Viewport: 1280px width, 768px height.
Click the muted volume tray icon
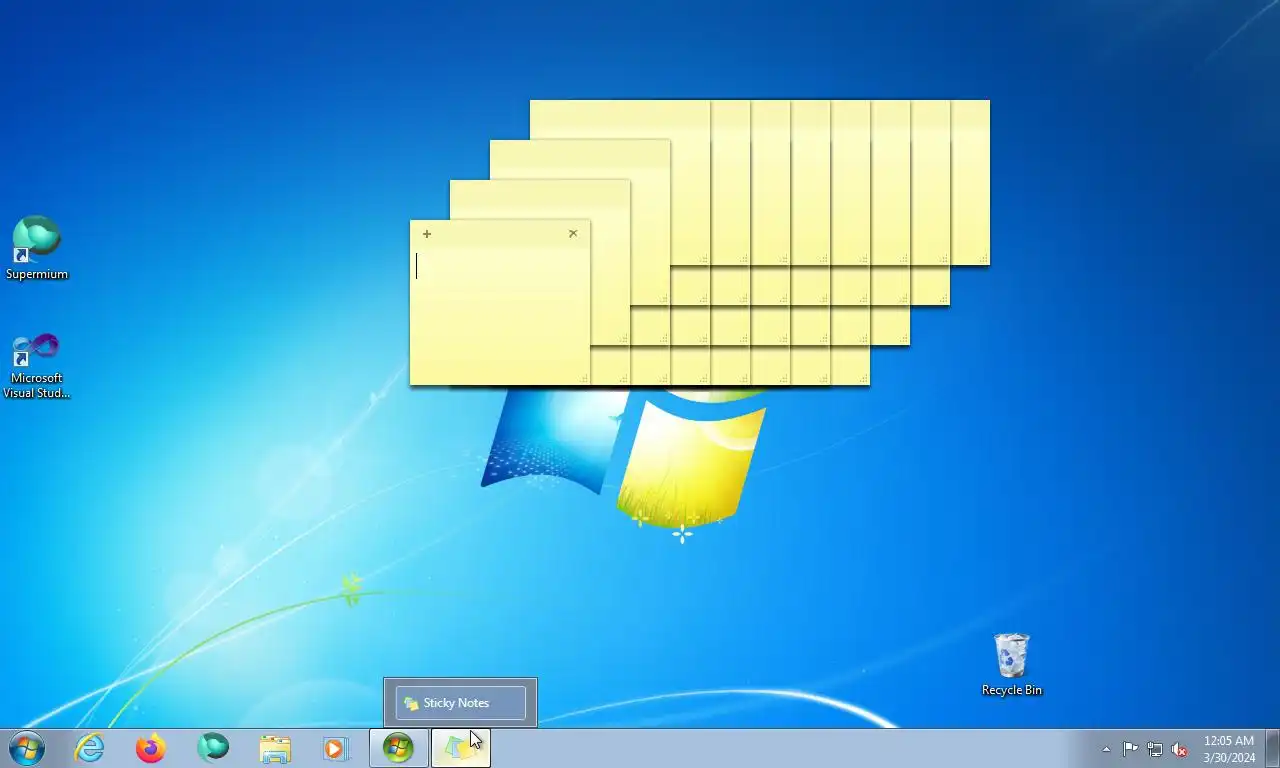[x=1179, y=749]
